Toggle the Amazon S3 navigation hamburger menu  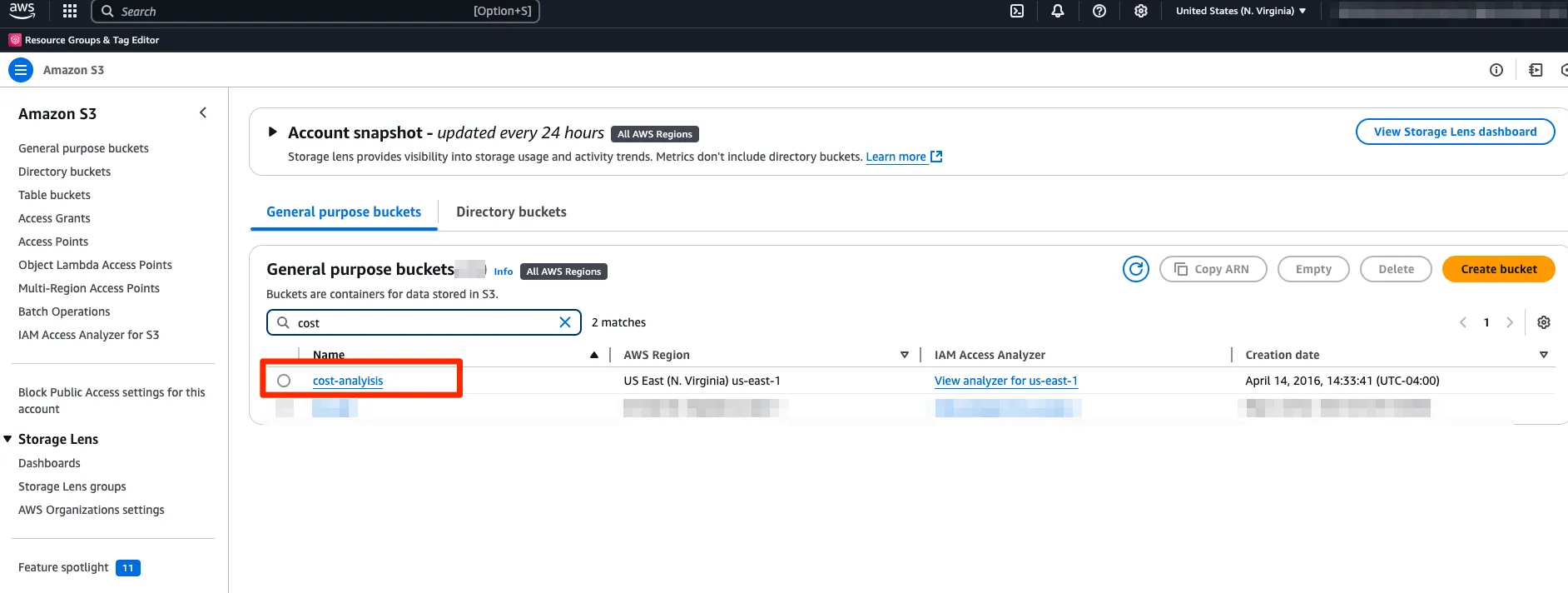pos(21,70)
